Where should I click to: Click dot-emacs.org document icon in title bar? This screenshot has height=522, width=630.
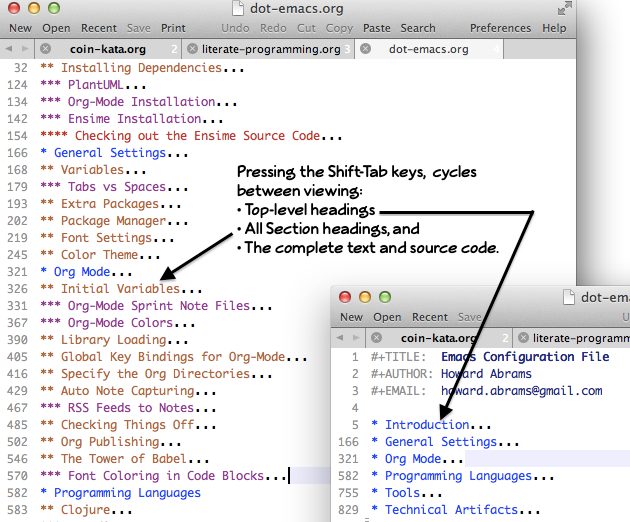(238, 8)
